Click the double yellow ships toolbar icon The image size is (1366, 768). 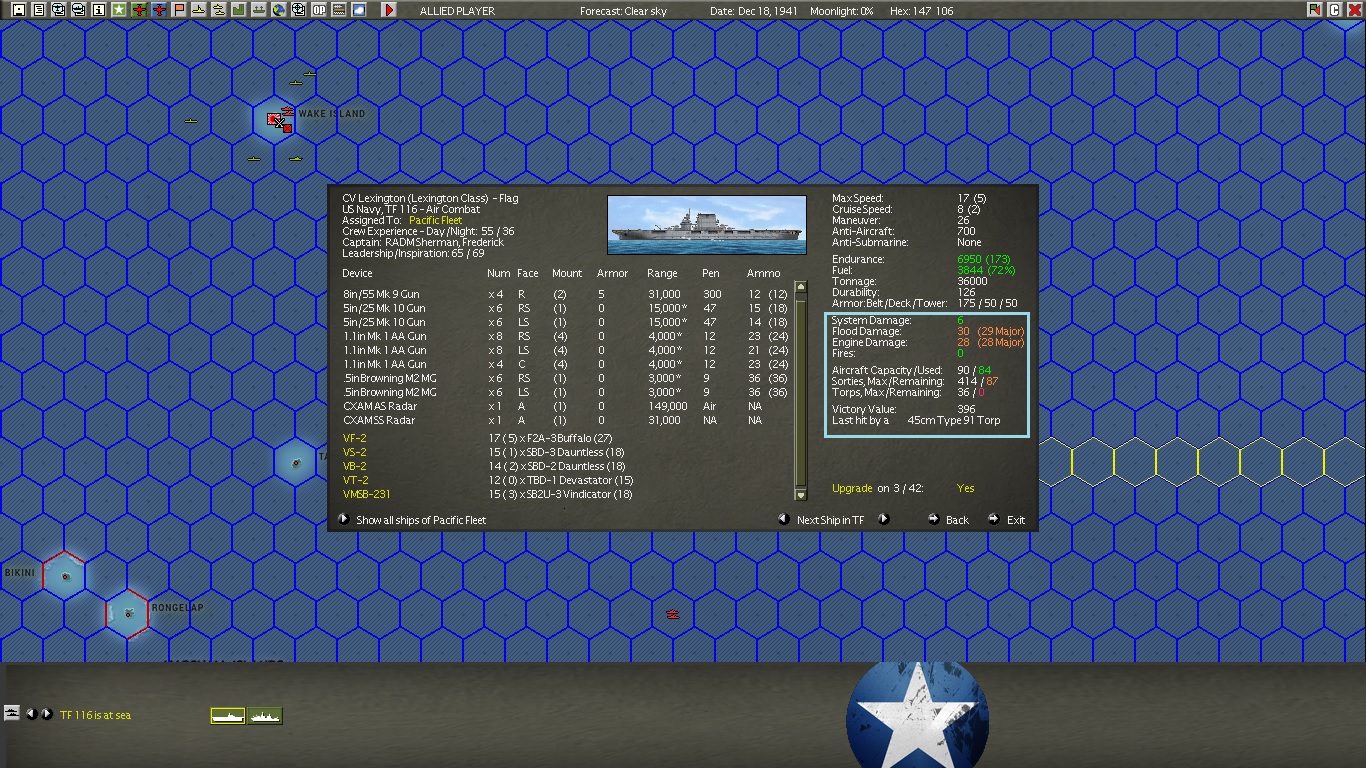219,10
